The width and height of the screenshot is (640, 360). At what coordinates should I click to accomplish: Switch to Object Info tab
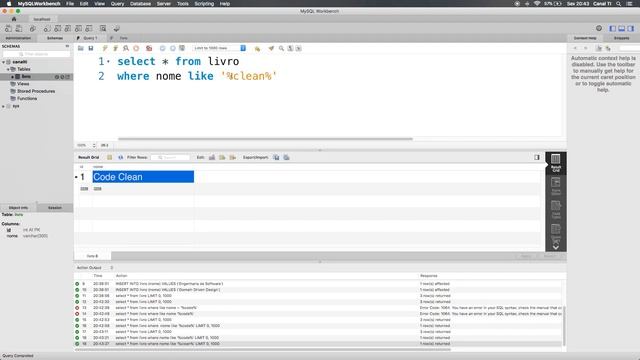click(x=18, y=208)
